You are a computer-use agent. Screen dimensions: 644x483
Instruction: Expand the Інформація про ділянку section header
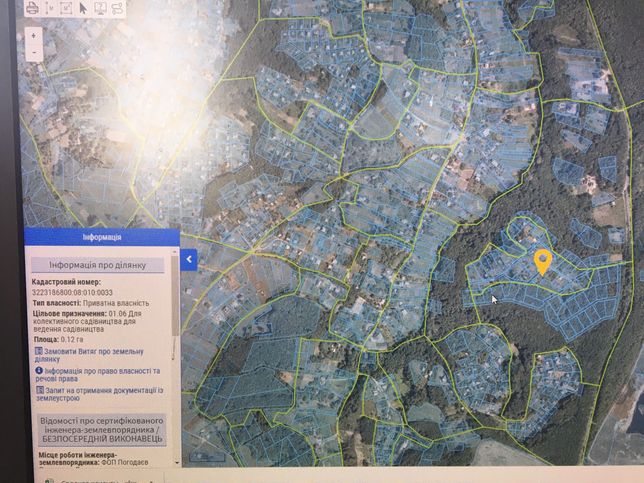98,265
